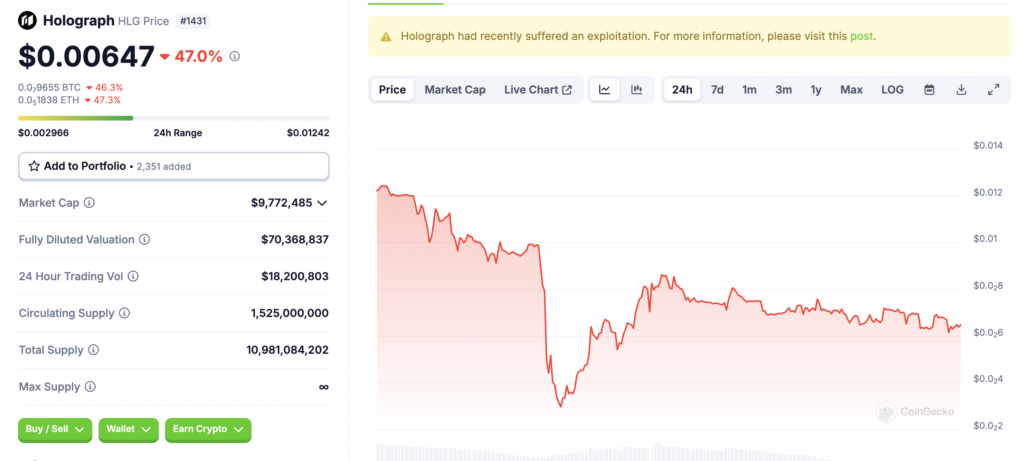The image size is (1024, 461).
Task: Click info icon next to Fully Diluted Valuation
Action: [144, 240]
